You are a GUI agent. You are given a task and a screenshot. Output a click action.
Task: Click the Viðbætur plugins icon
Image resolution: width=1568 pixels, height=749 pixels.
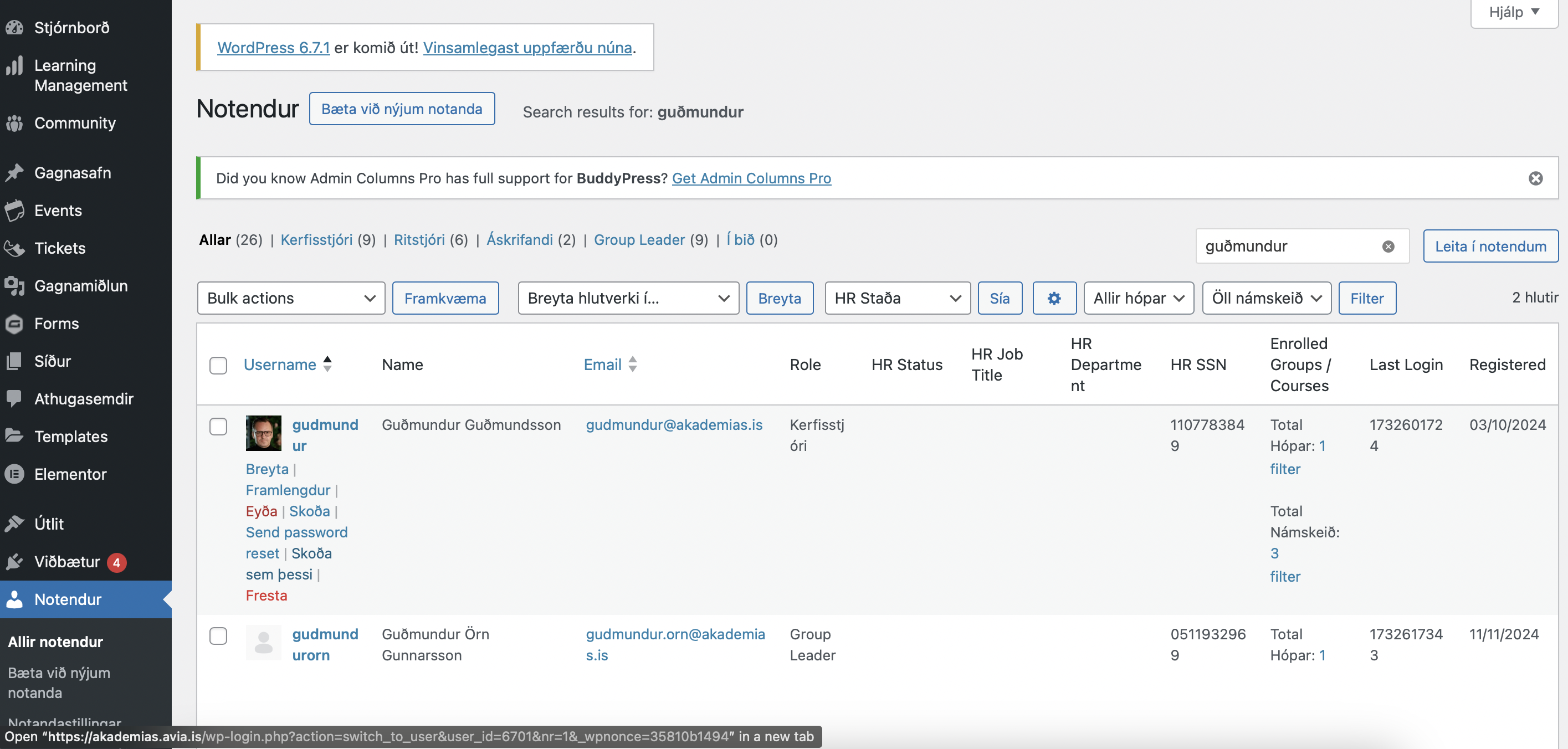[14, 562]
